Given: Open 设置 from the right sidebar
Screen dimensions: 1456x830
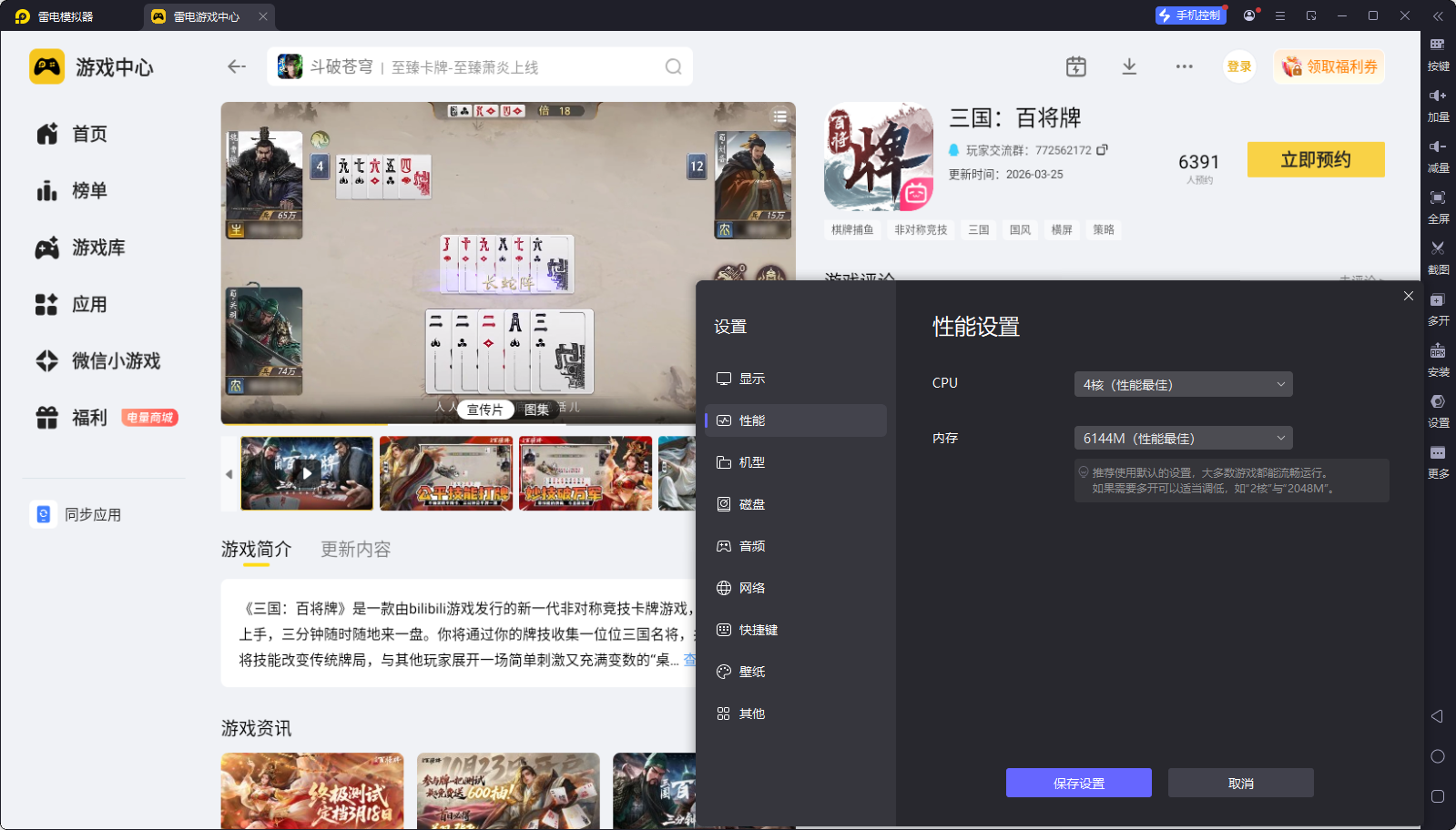Looking at the screenshot, I should coord(1438,410).
